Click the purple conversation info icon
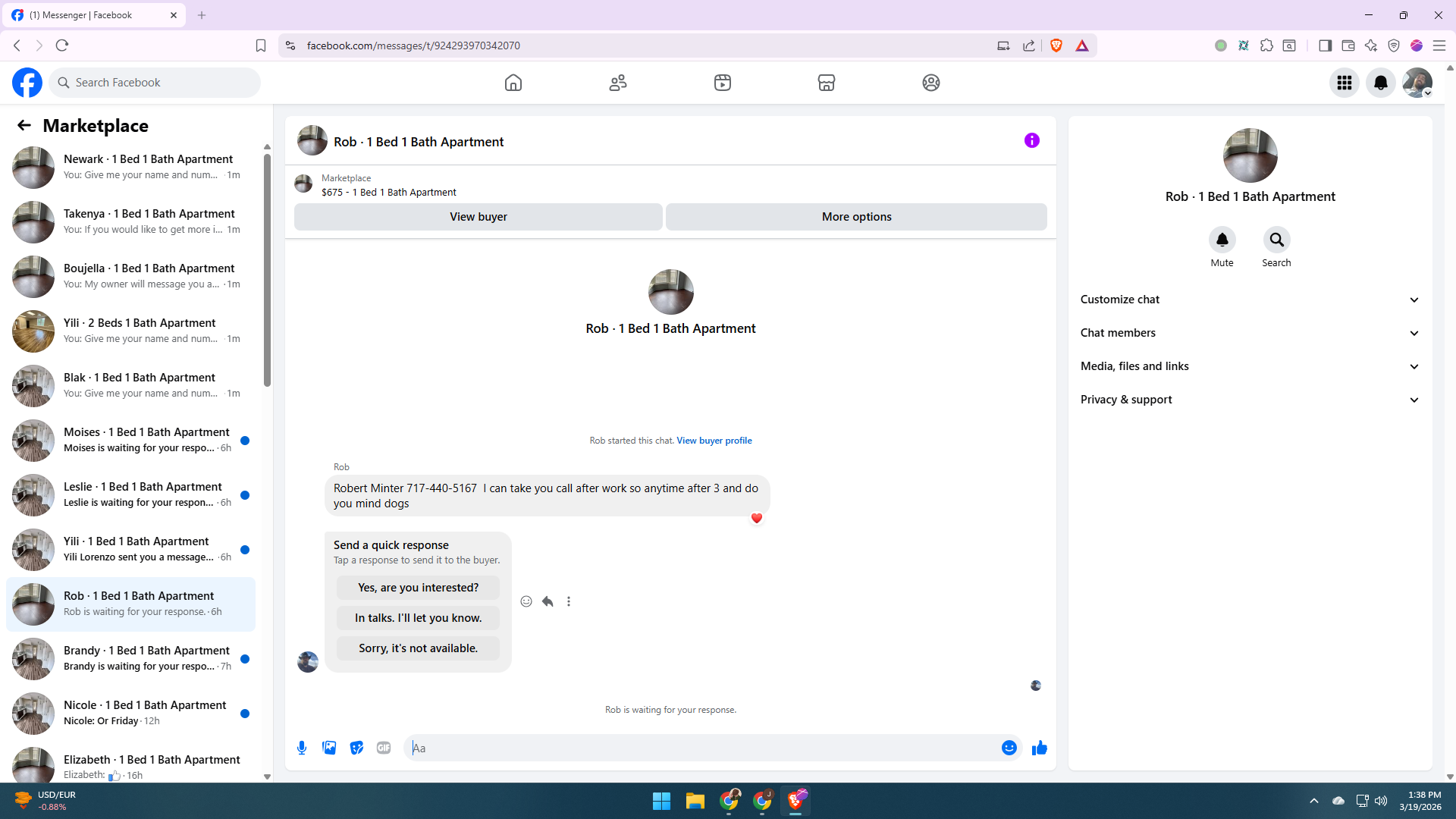This screenshot has height=819, width=1456. pos(1031,140)
